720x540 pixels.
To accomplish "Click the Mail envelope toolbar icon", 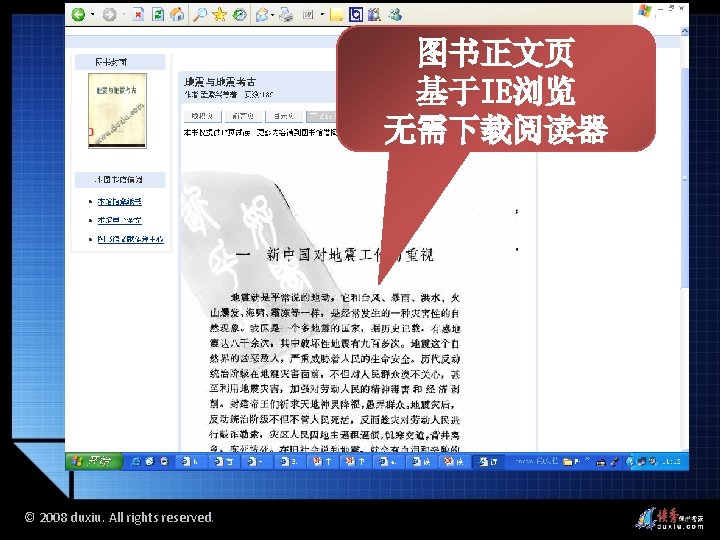I will pos(262,15).
